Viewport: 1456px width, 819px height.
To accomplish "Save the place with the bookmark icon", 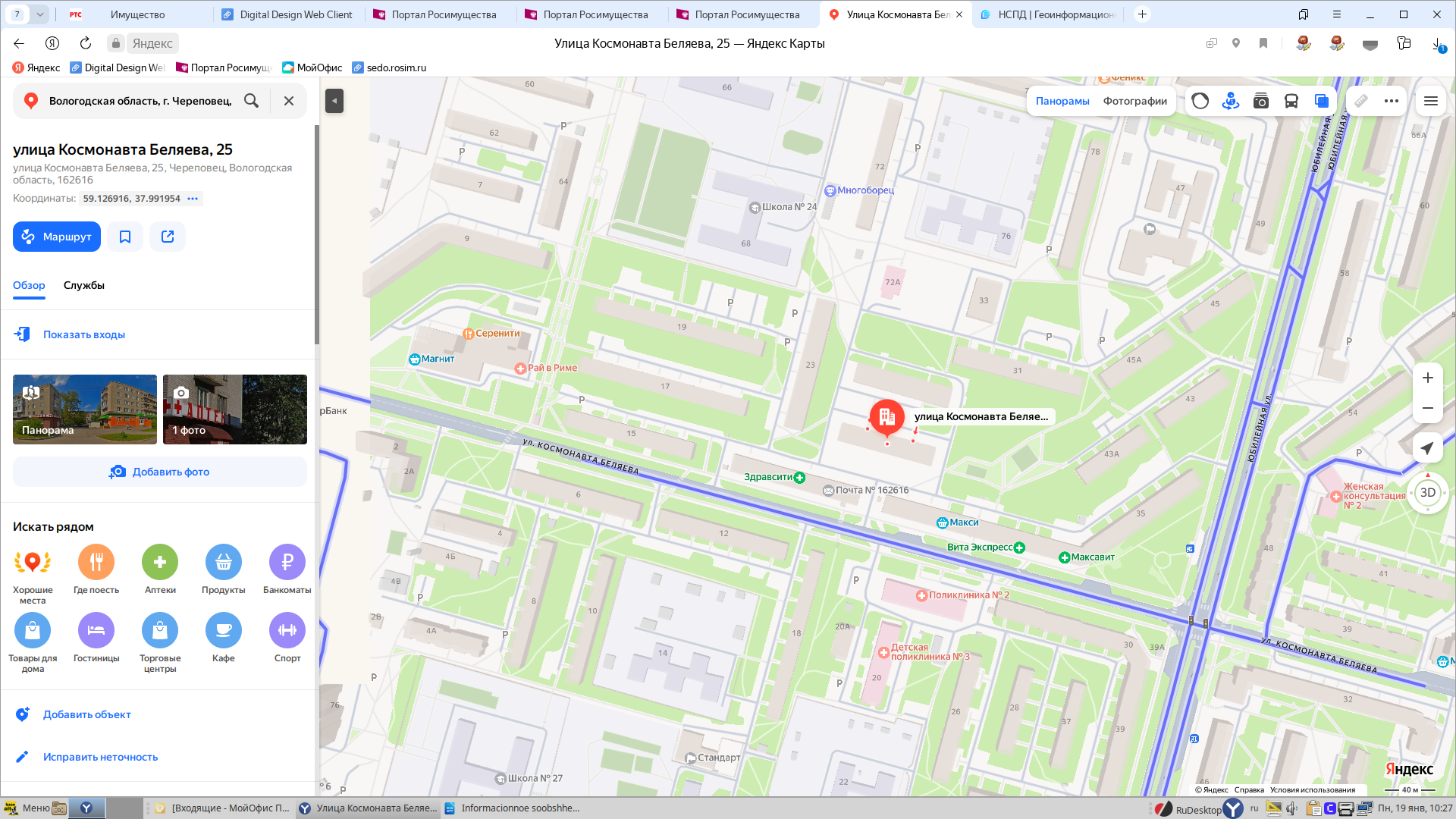I will click(125, 237).
